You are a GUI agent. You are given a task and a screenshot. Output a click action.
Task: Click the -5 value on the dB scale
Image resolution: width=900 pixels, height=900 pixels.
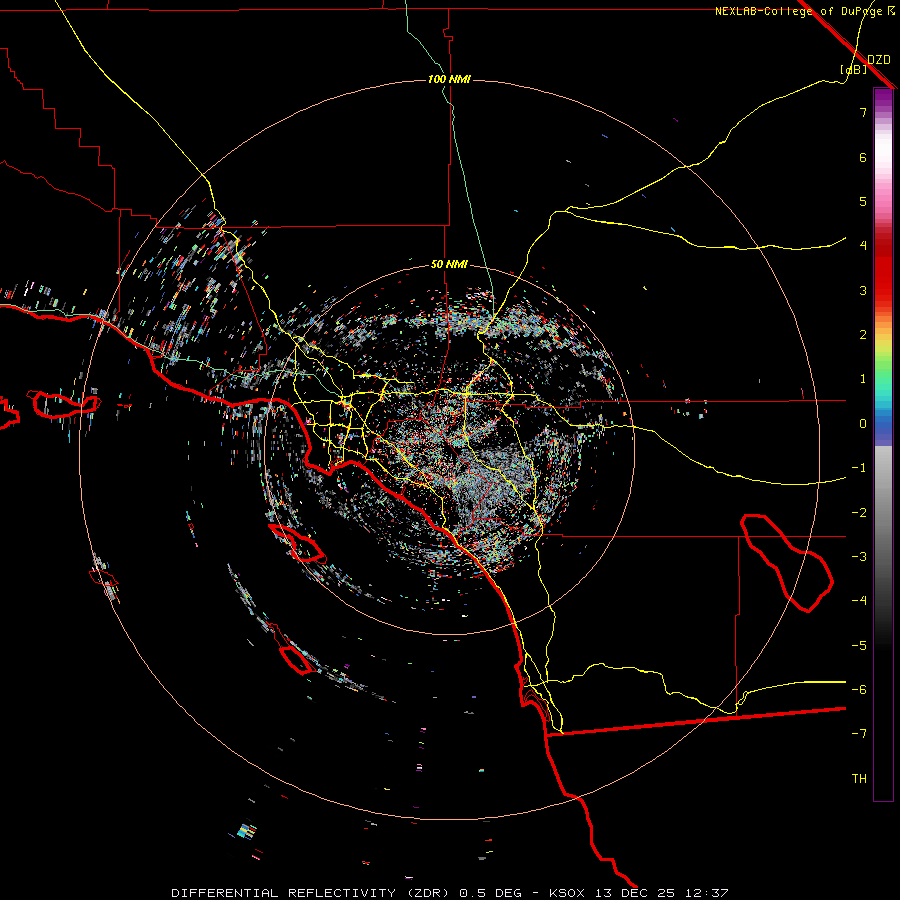[x=859, y=646]
